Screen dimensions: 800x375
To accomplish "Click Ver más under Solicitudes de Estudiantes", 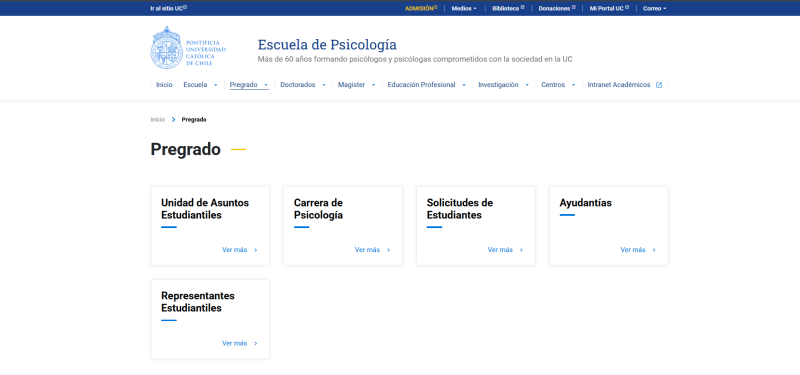I will pyautogui.click(x=500, y=250).
